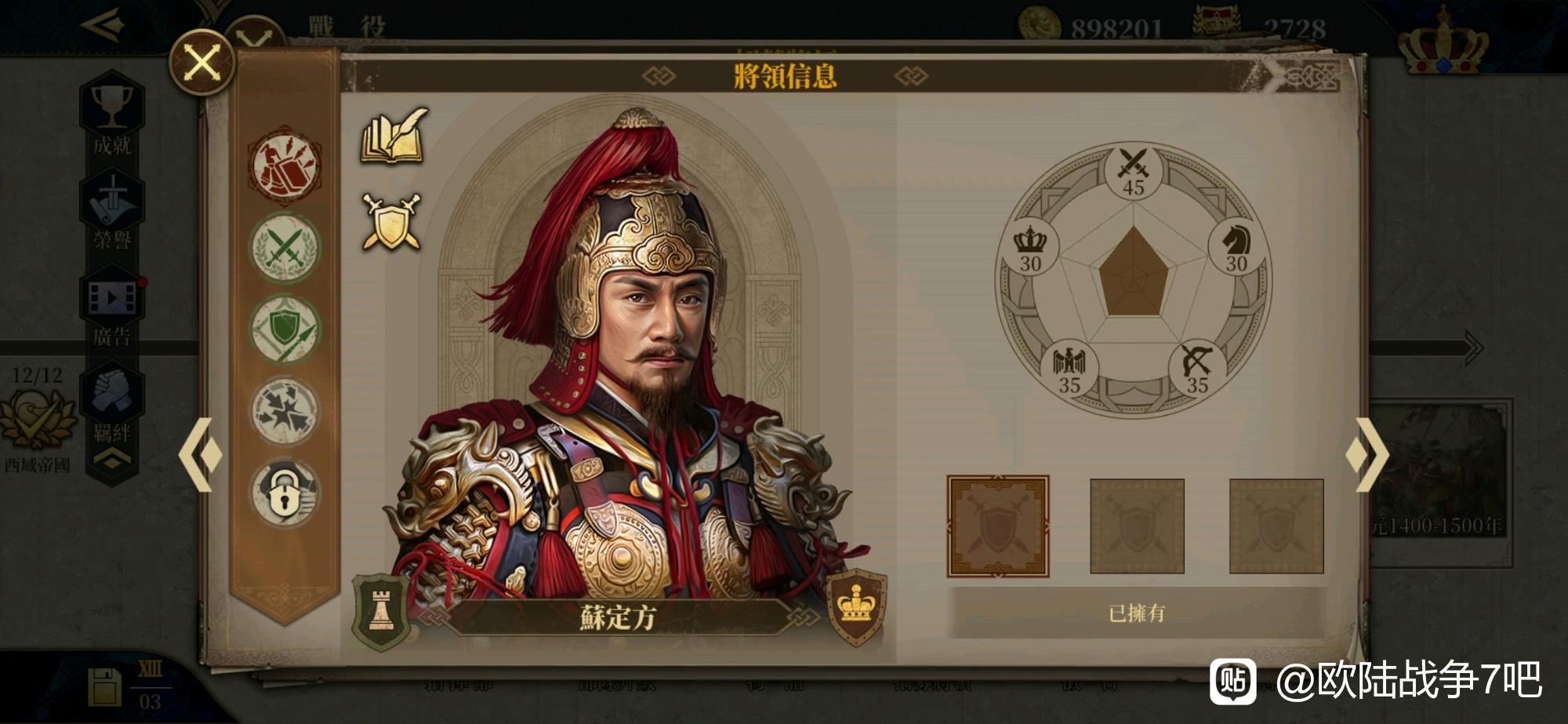Select the grey arrows category medallion
Viewport: 1568px width, 724px height.
(x=285, y=411)
